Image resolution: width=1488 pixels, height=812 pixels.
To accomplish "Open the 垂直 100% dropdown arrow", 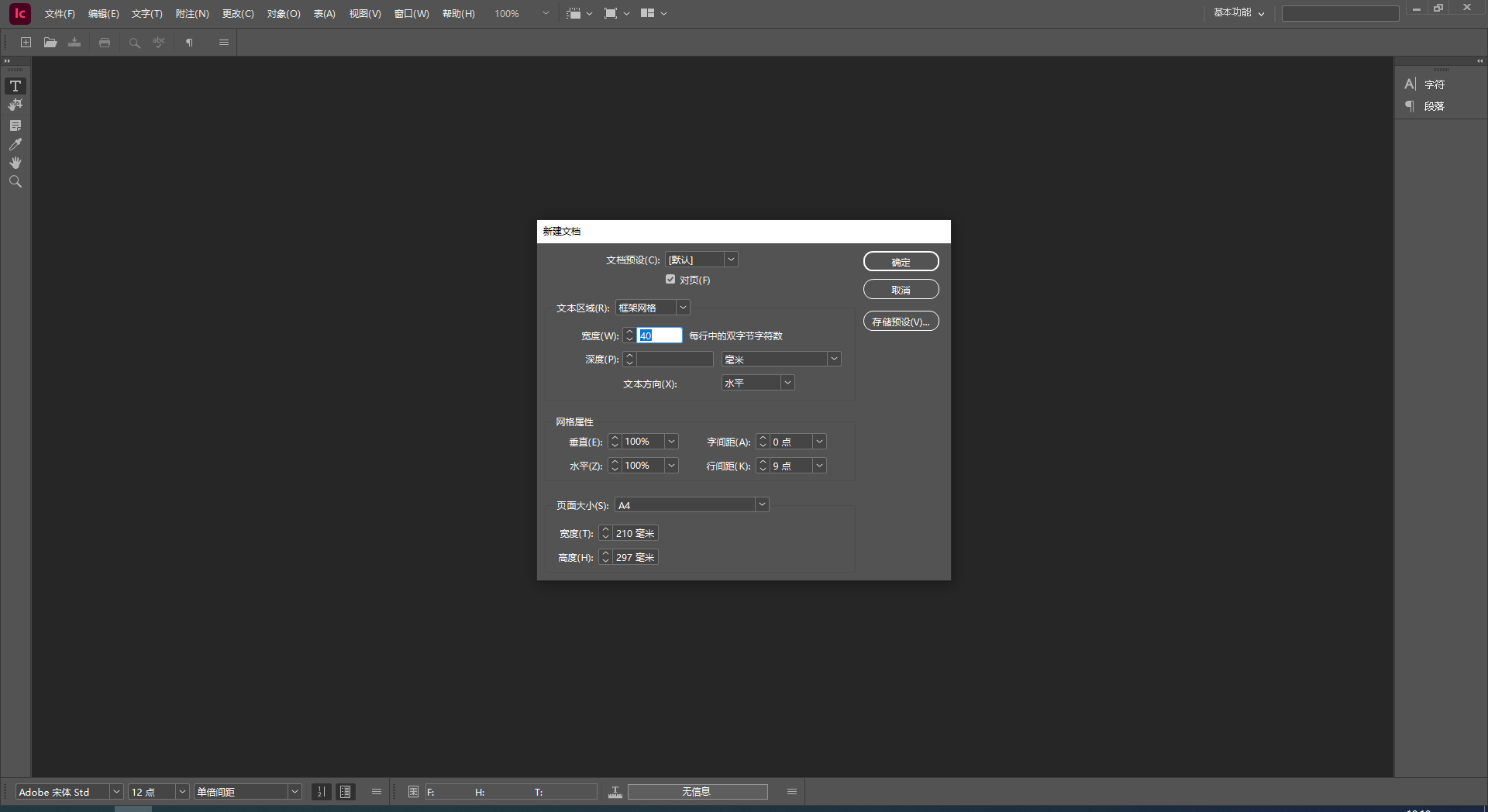I will click(672, 442).
